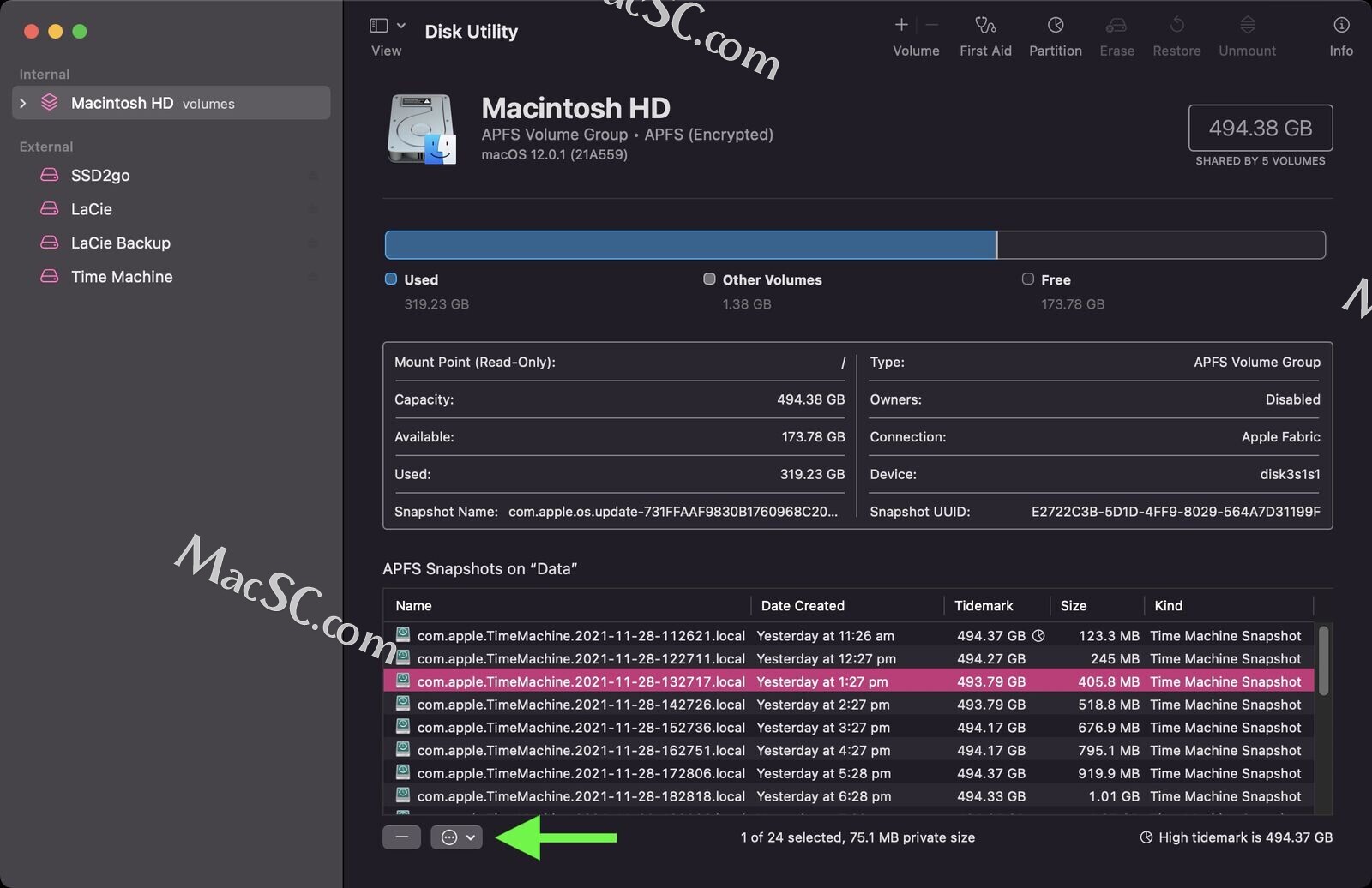Click the snapshot icon for 162751.local row
This screenshot has width=1372, height=888.
(x=402, y=749)
